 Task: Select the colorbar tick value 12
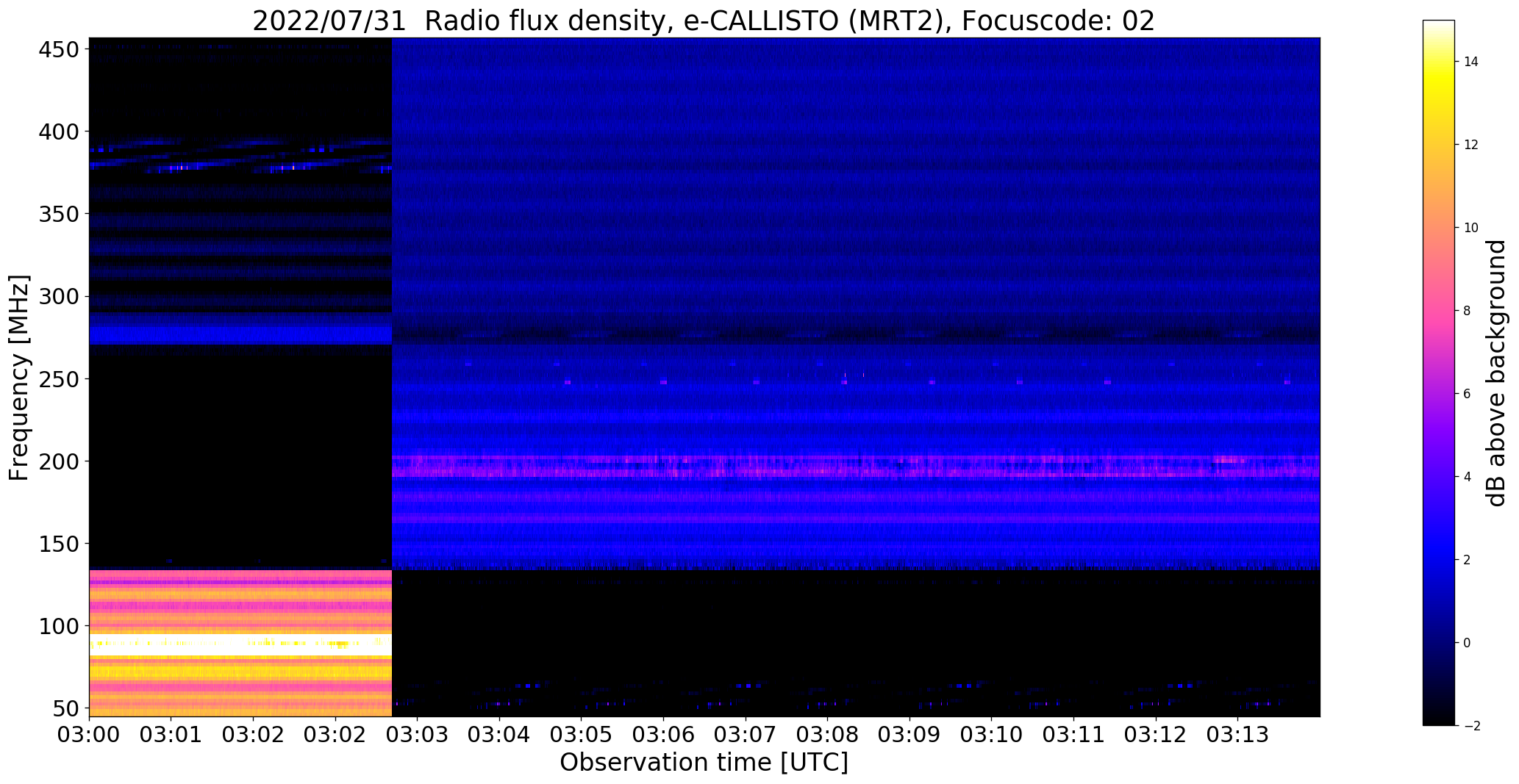(x=1471, y=145)
